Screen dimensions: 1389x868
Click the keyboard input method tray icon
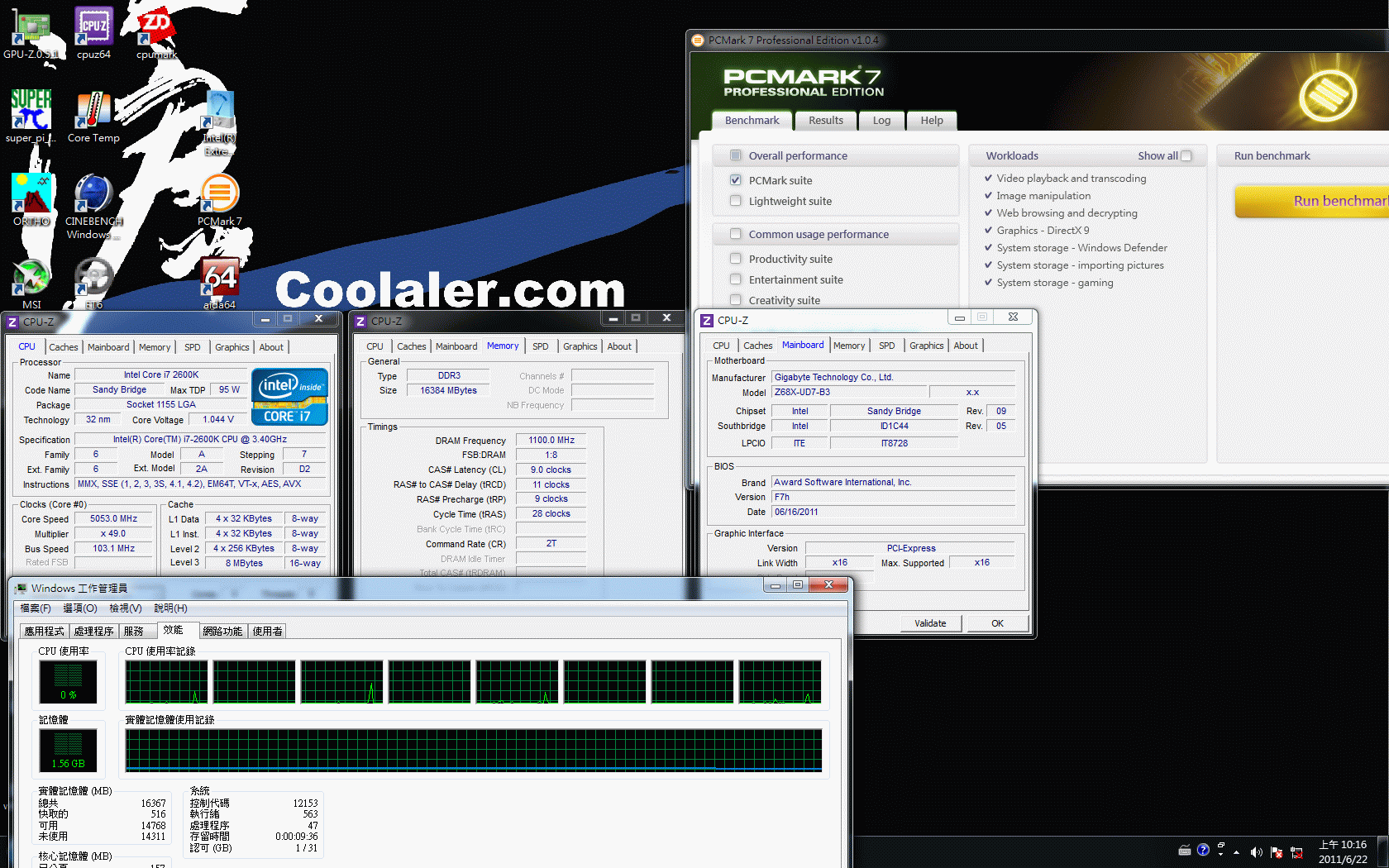(x=1185, y=850)
